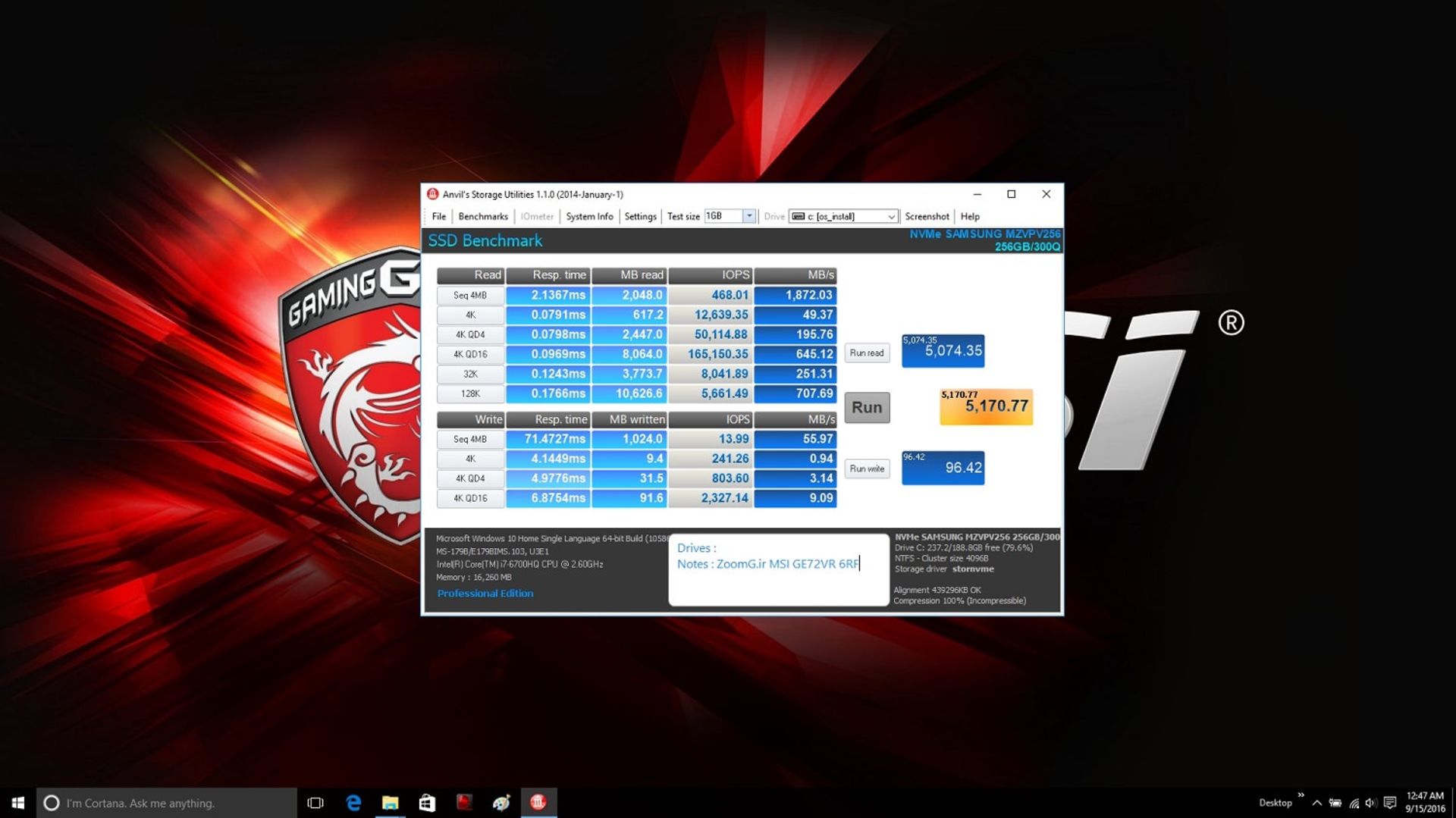Expand the Test size dropdown
Image resolution: width=1456 pixels, height=818 pixels.
749,216
